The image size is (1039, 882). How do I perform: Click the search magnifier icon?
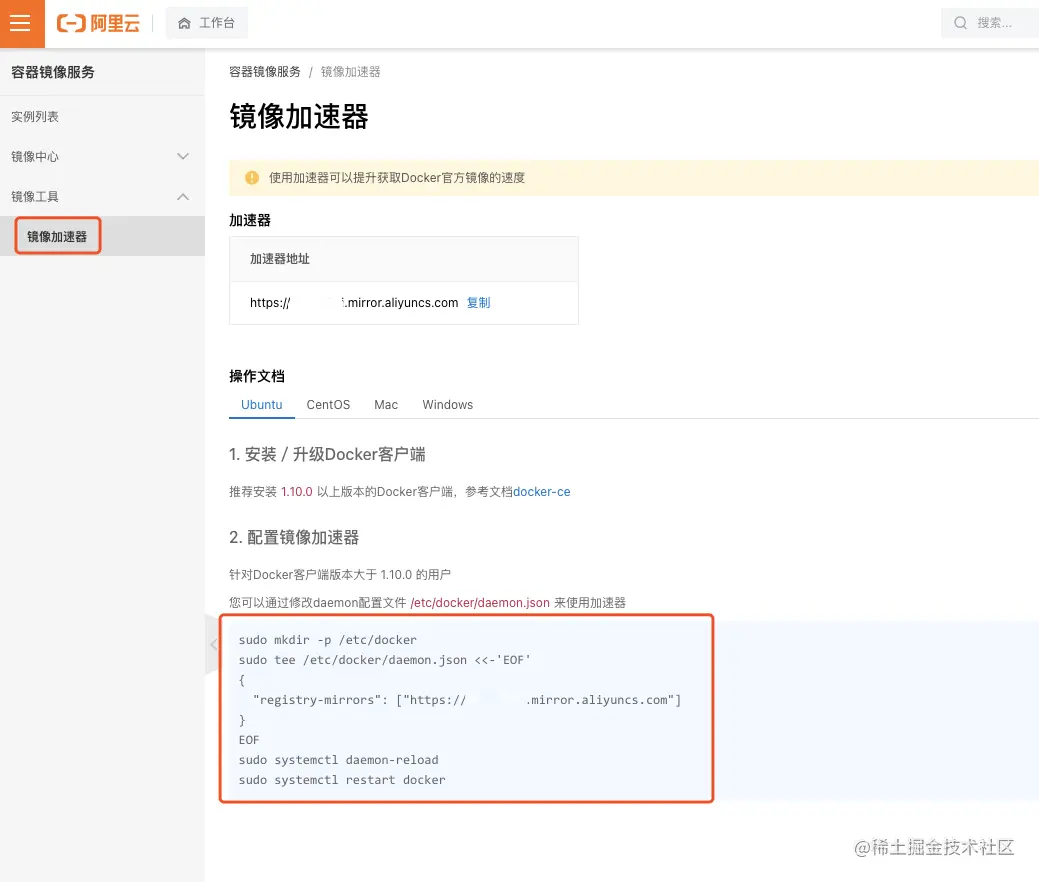coord(960,23)
